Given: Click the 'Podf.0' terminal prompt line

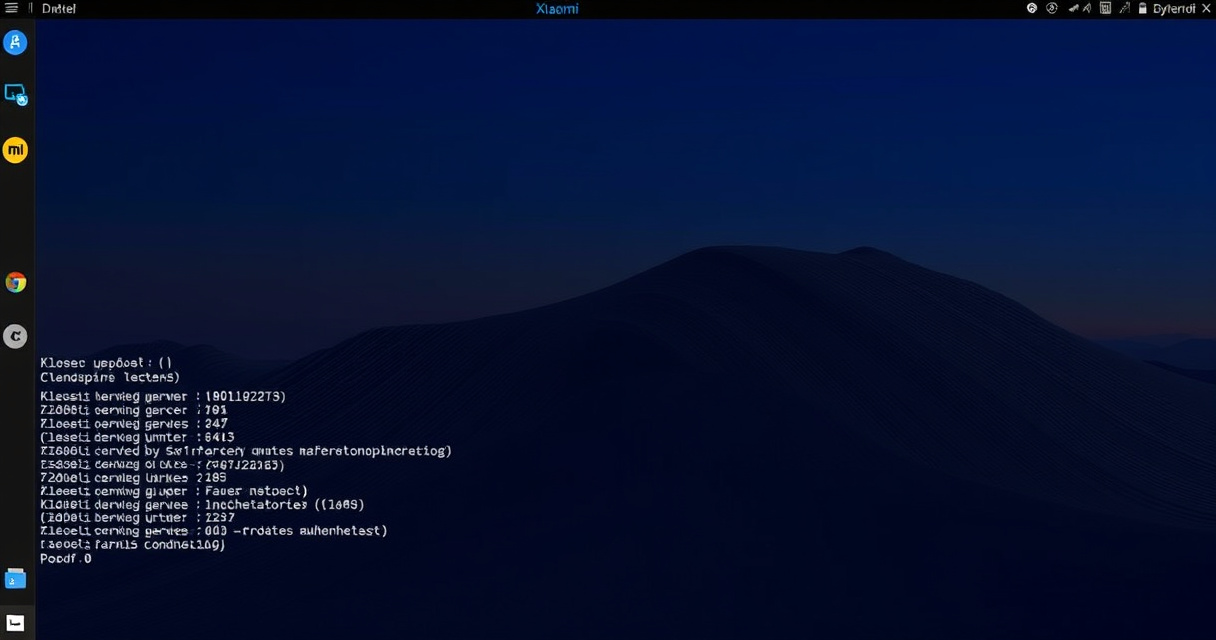Looking at the screenshot, I should [66, 559].
